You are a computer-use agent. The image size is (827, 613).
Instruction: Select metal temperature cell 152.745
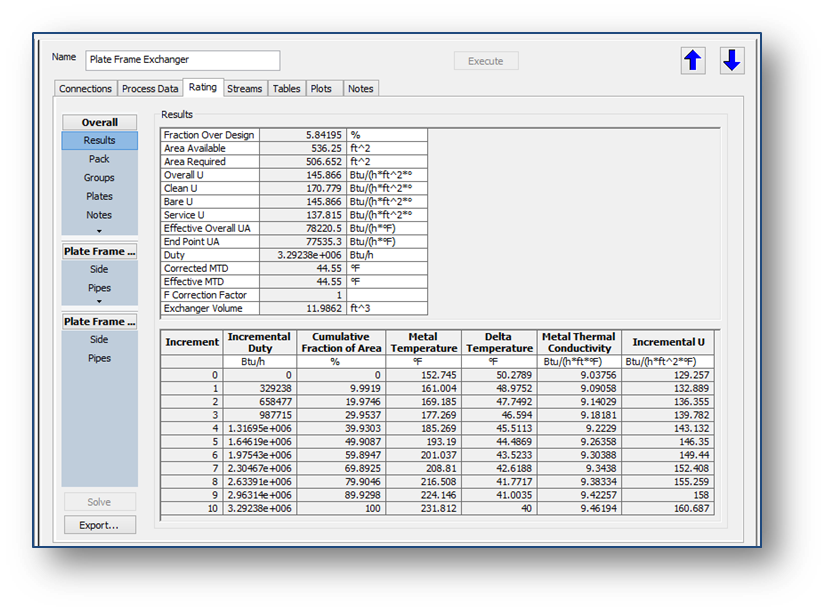[x=424, y=375]
